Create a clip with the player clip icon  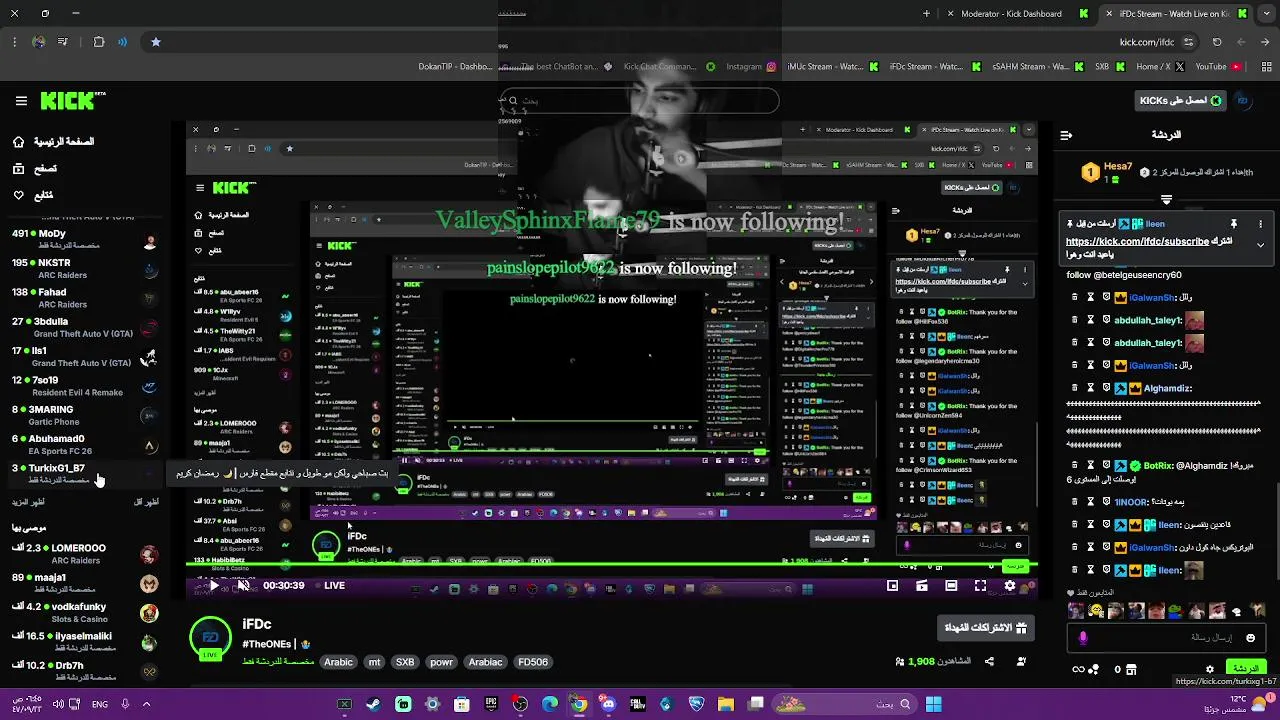point(922,586)
